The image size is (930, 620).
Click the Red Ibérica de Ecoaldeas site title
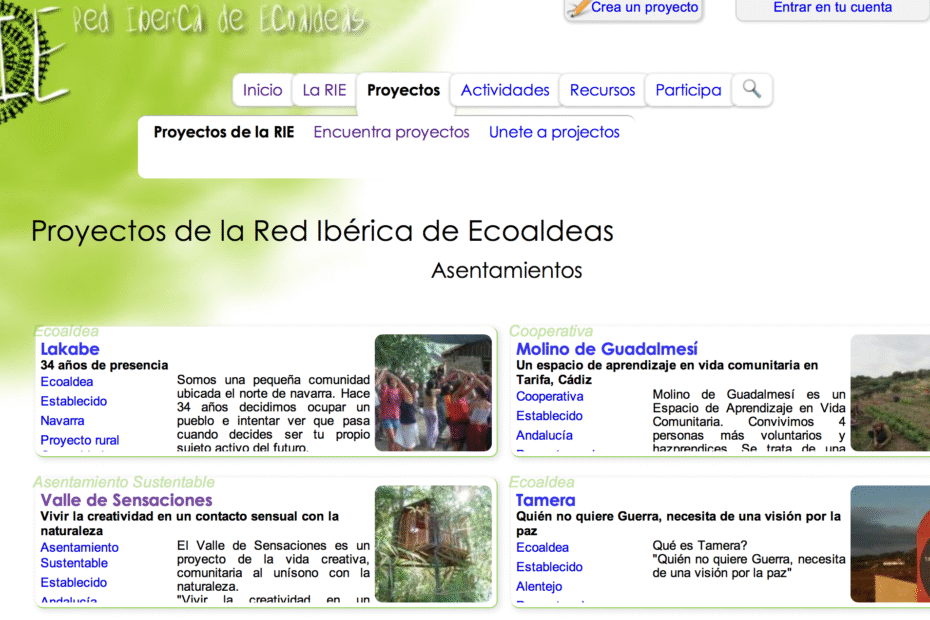(x=218, y=20)
